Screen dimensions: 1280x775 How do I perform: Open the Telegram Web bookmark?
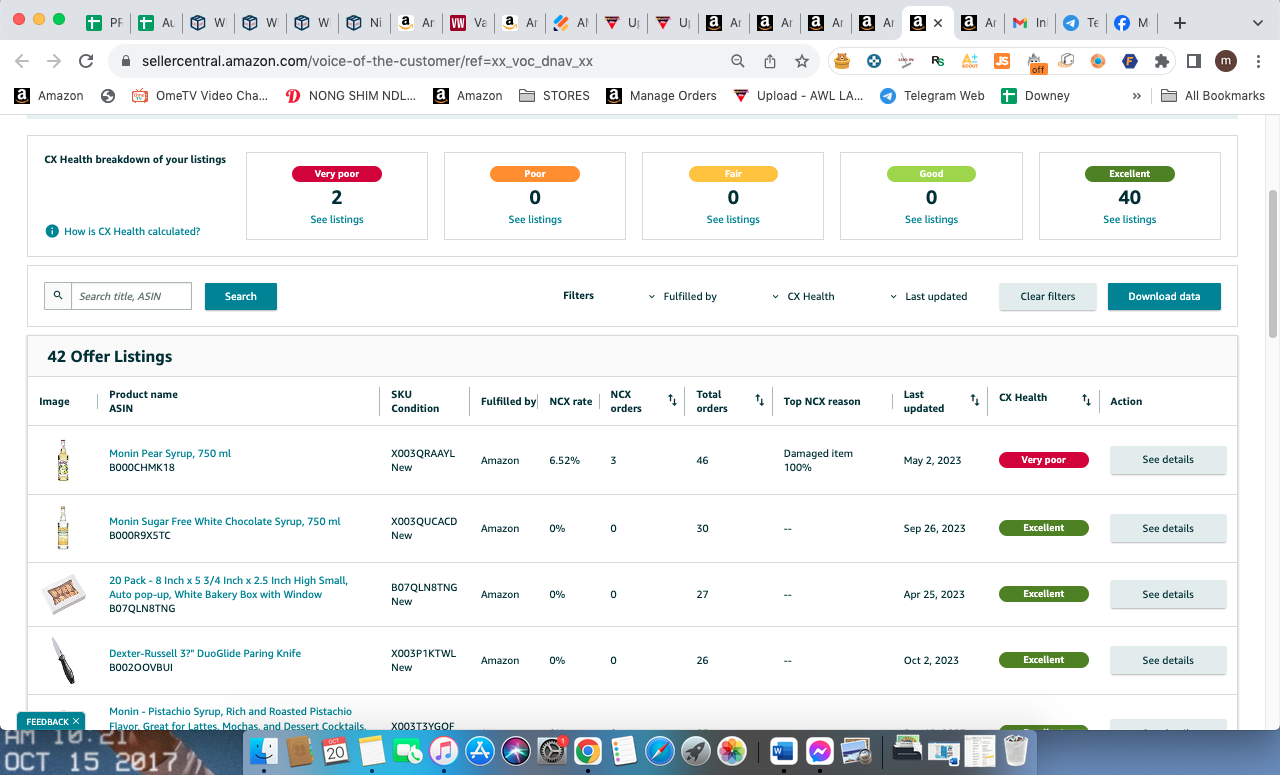click(x=932, y=96)
